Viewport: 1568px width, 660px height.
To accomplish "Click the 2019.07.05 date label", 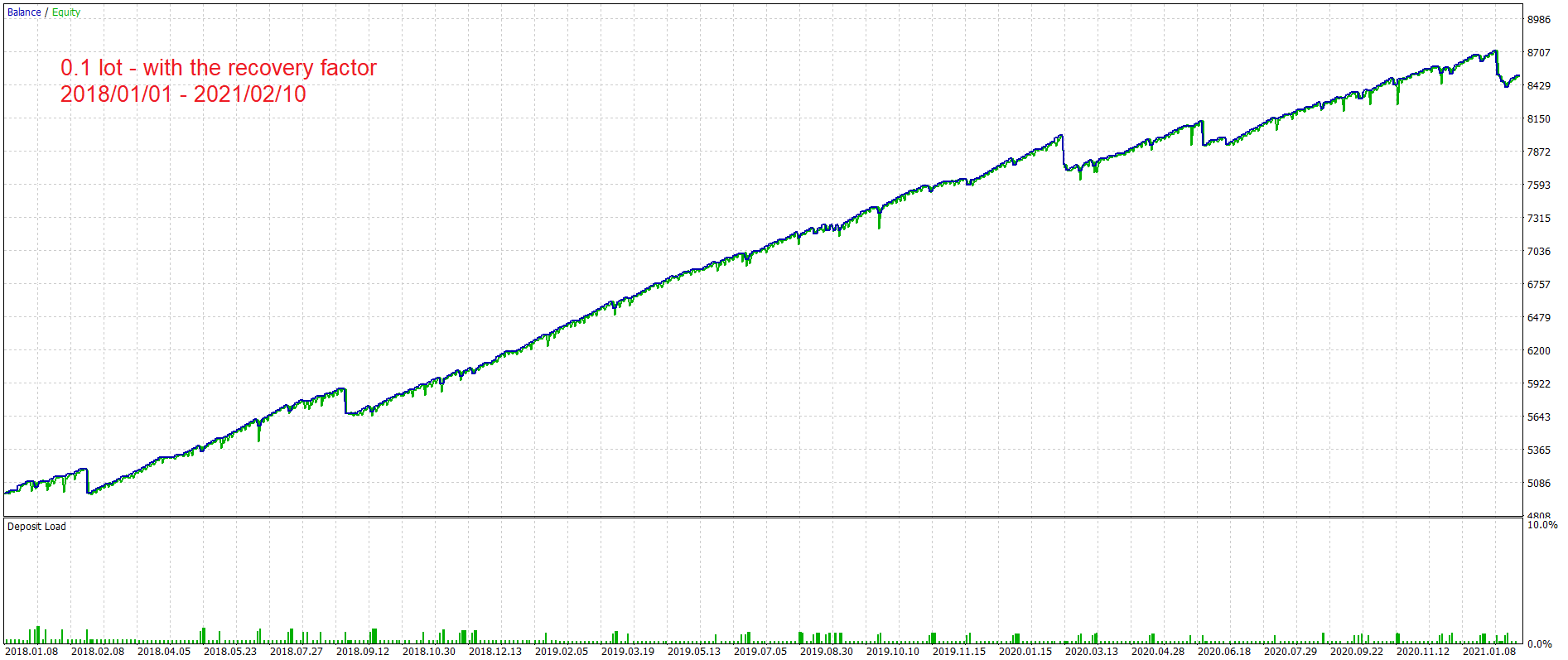I will coord(760,652).
